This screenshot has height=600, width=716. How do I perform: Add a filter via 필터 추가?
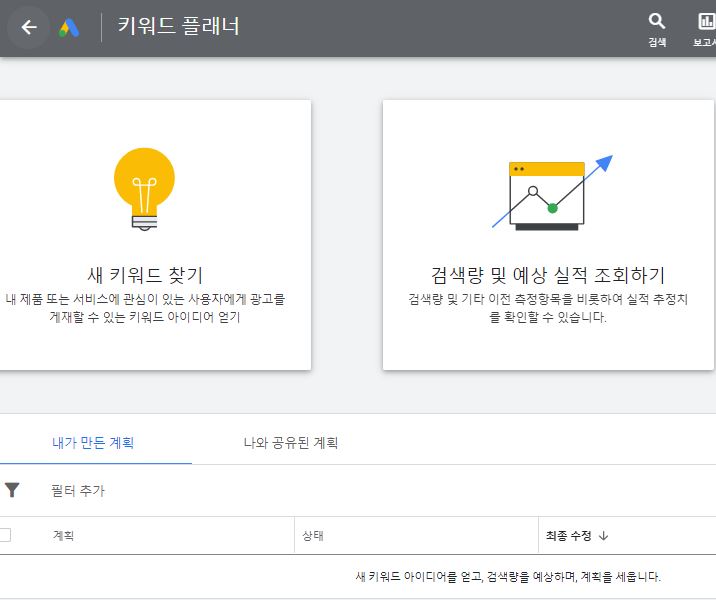tap(78, 490)
